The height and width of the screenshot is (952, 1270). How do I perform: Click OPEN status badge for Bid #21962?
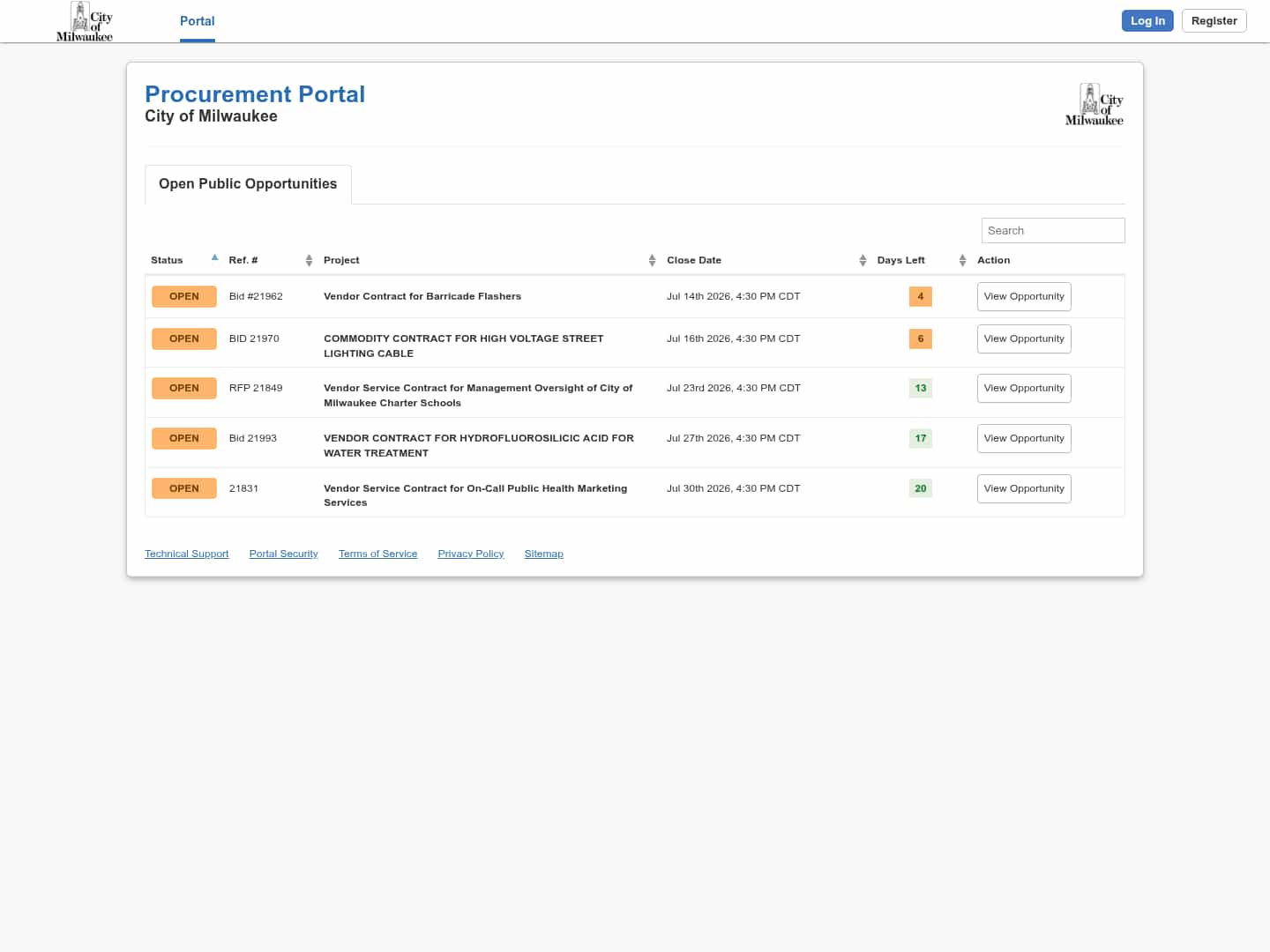point(184,297)
